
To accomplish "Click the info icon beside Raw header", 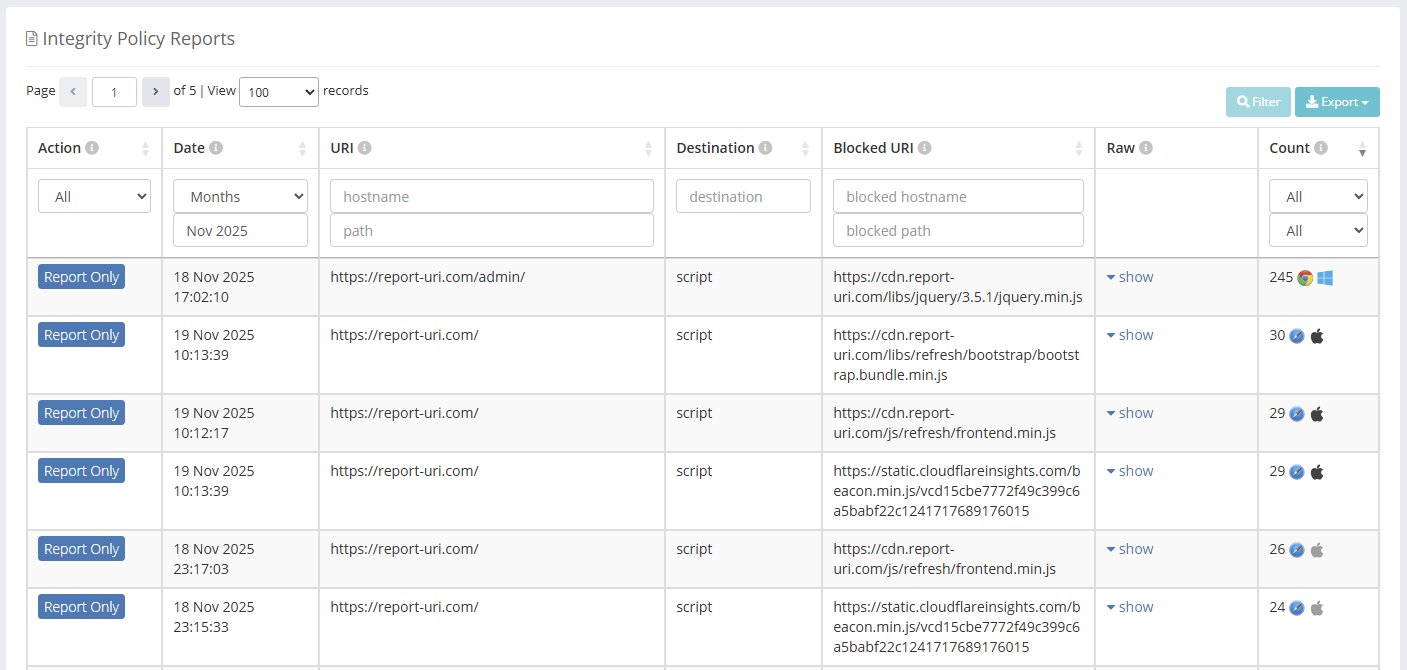I will pyautogui.click(x=1146, y=148).
